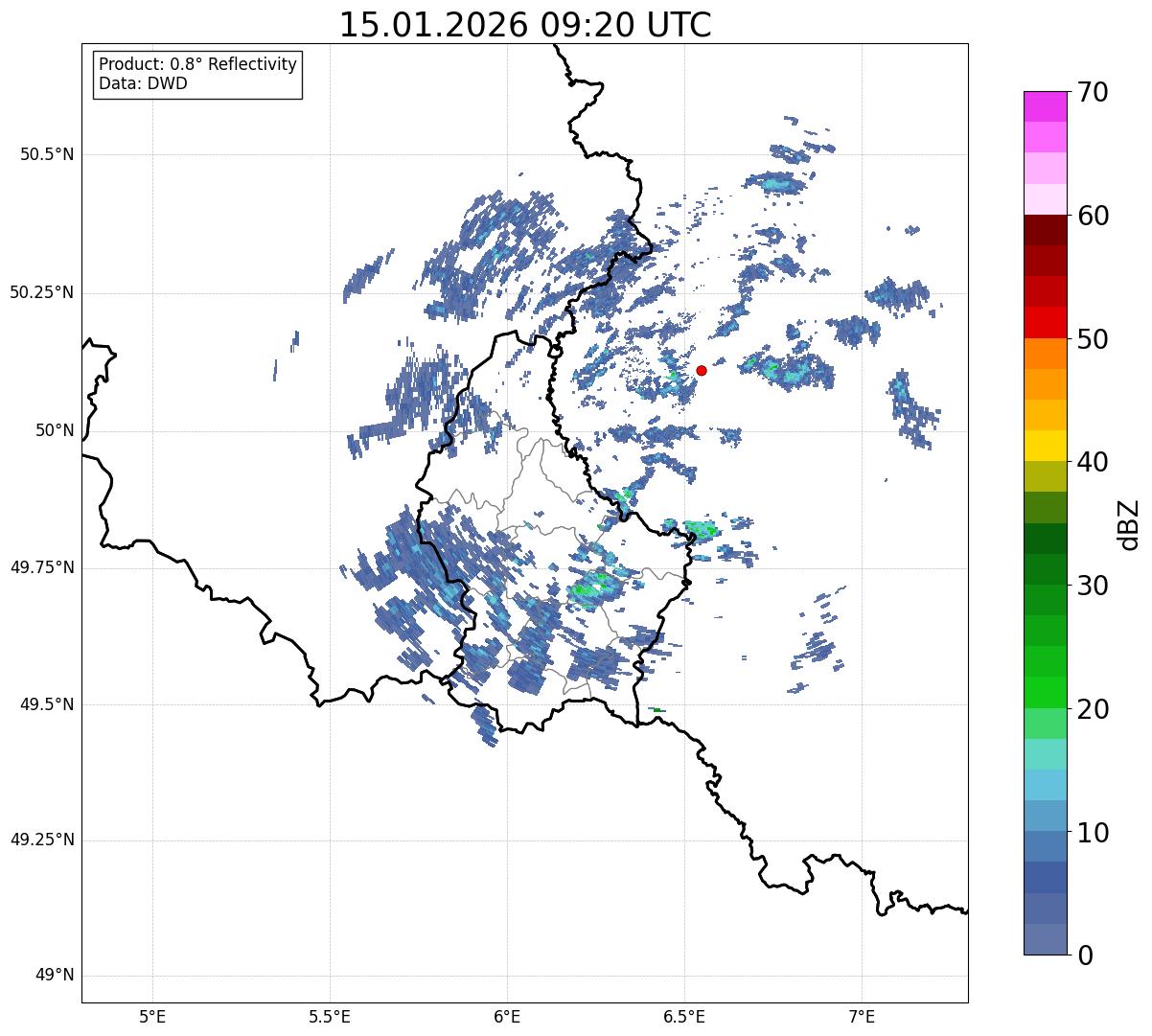
Task: Click the colorbar label "20"
Action: [1093, 709]
